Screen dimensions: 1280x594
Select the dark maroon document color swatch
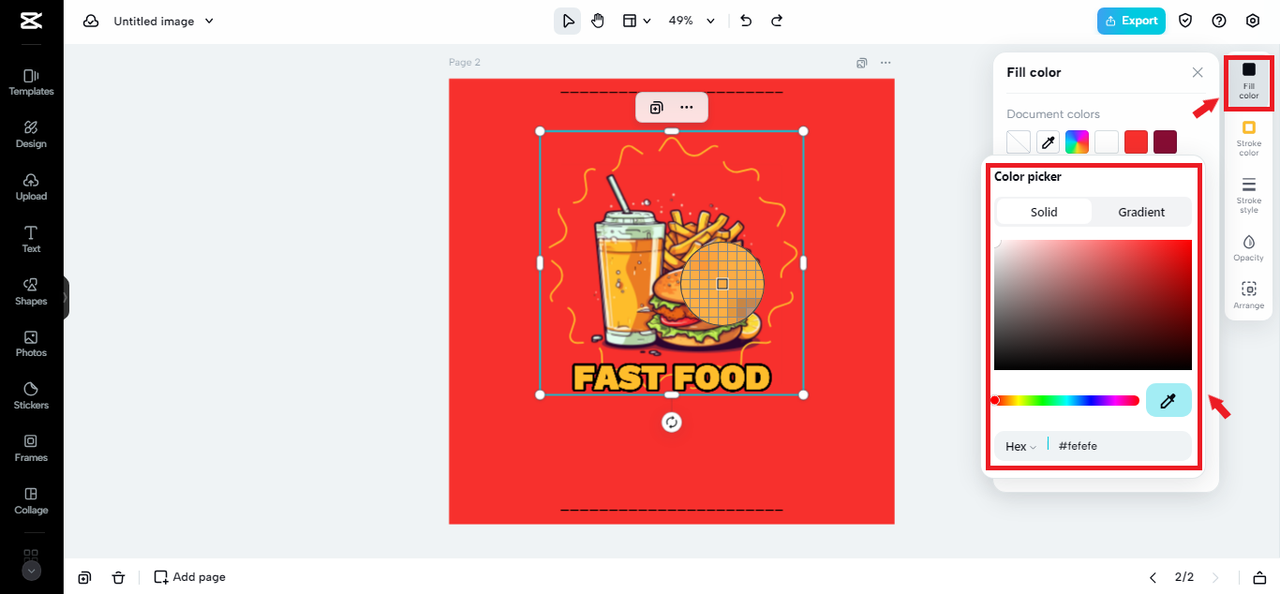1165,142
